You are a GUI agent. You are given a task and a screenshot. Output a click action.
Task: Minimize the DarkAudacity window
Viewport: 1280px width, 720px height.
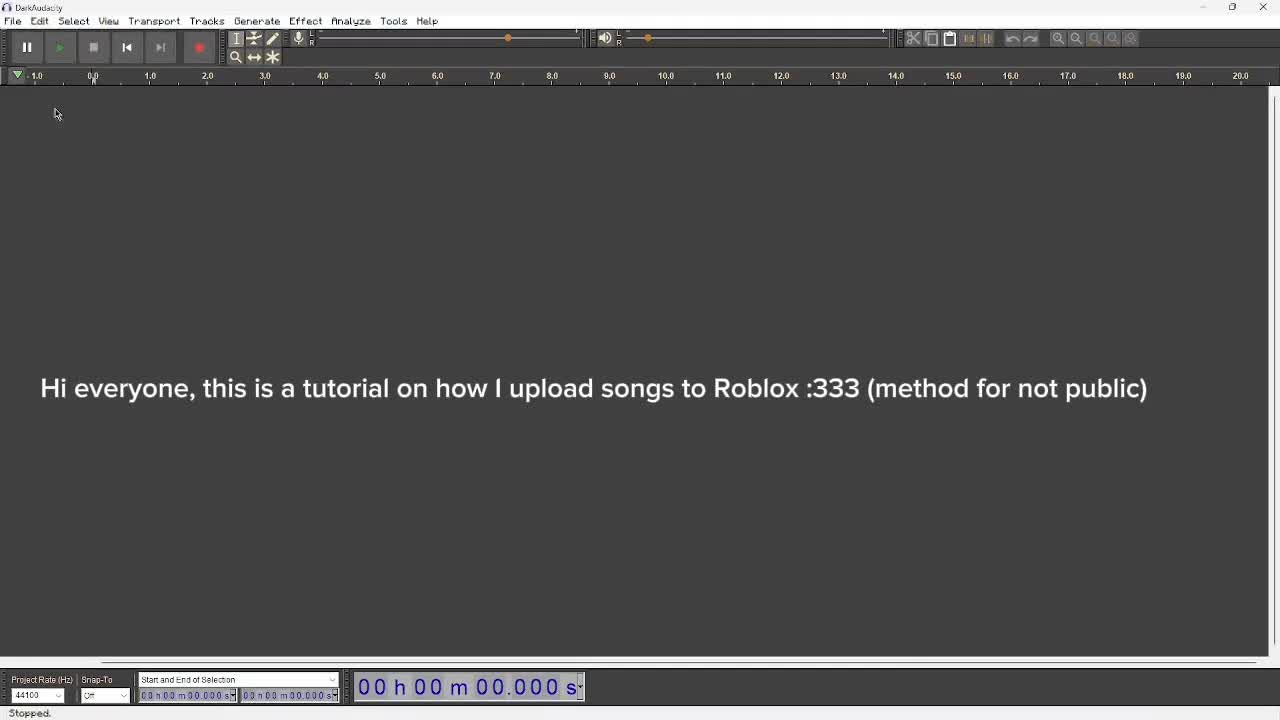1203,7
